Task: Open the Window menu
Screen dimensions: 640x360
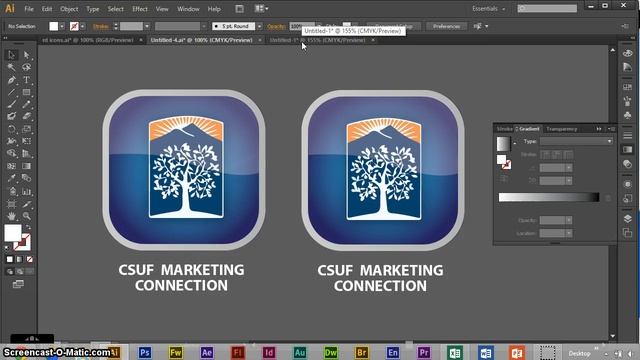Action: pyautogui.click(x=188, y=9)
